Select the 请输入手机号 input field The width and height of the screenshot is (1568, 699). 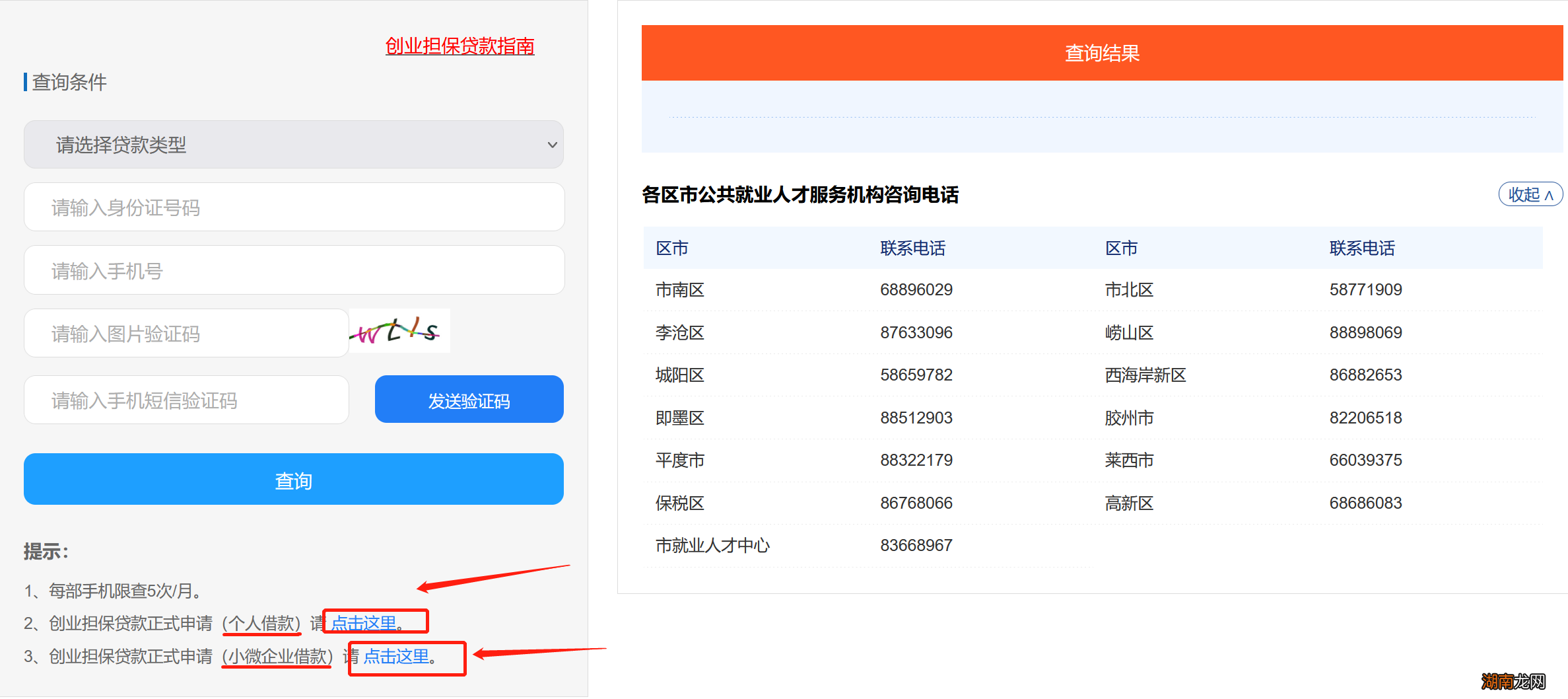[x=294, y=270]
